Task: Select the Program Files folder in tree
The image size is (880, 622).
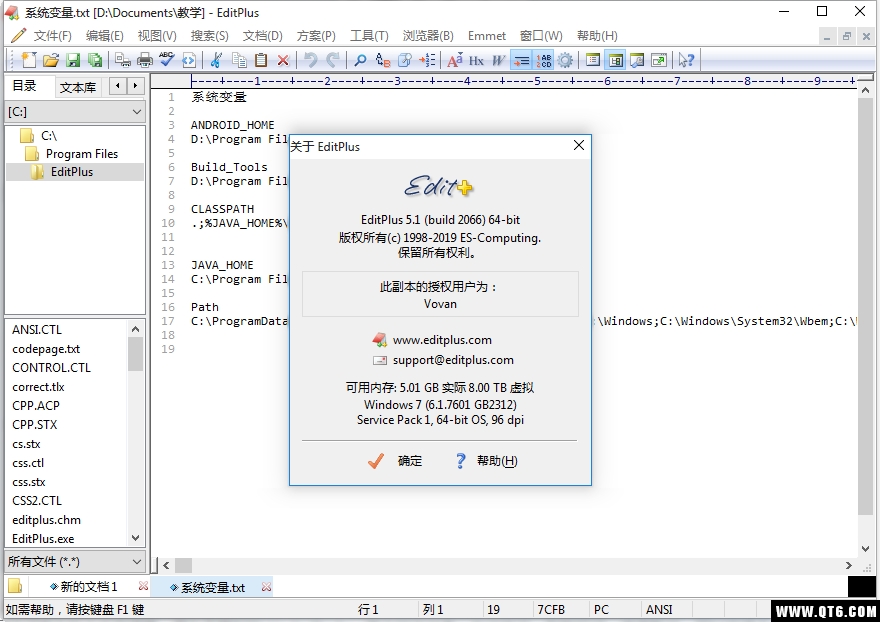Action: coord(82,154)
